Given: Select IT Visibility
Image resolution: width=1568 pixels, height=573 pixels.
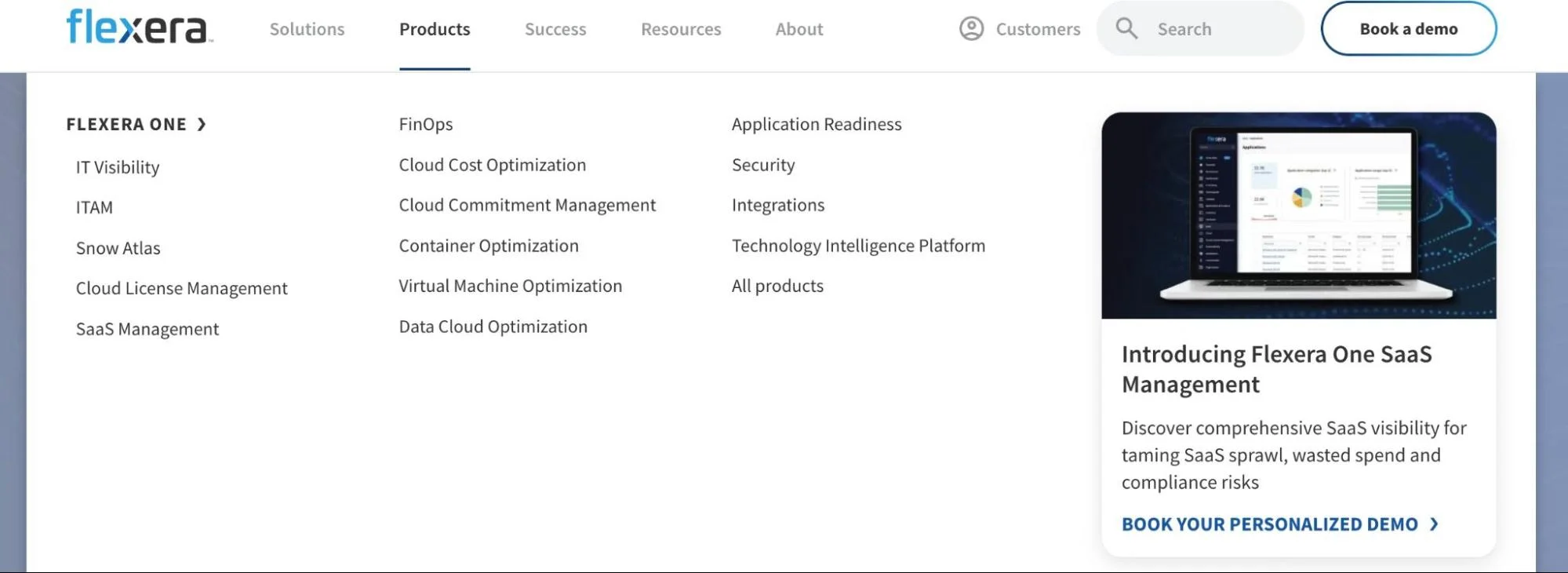Looking at the screenshot, I should point(118,167).
